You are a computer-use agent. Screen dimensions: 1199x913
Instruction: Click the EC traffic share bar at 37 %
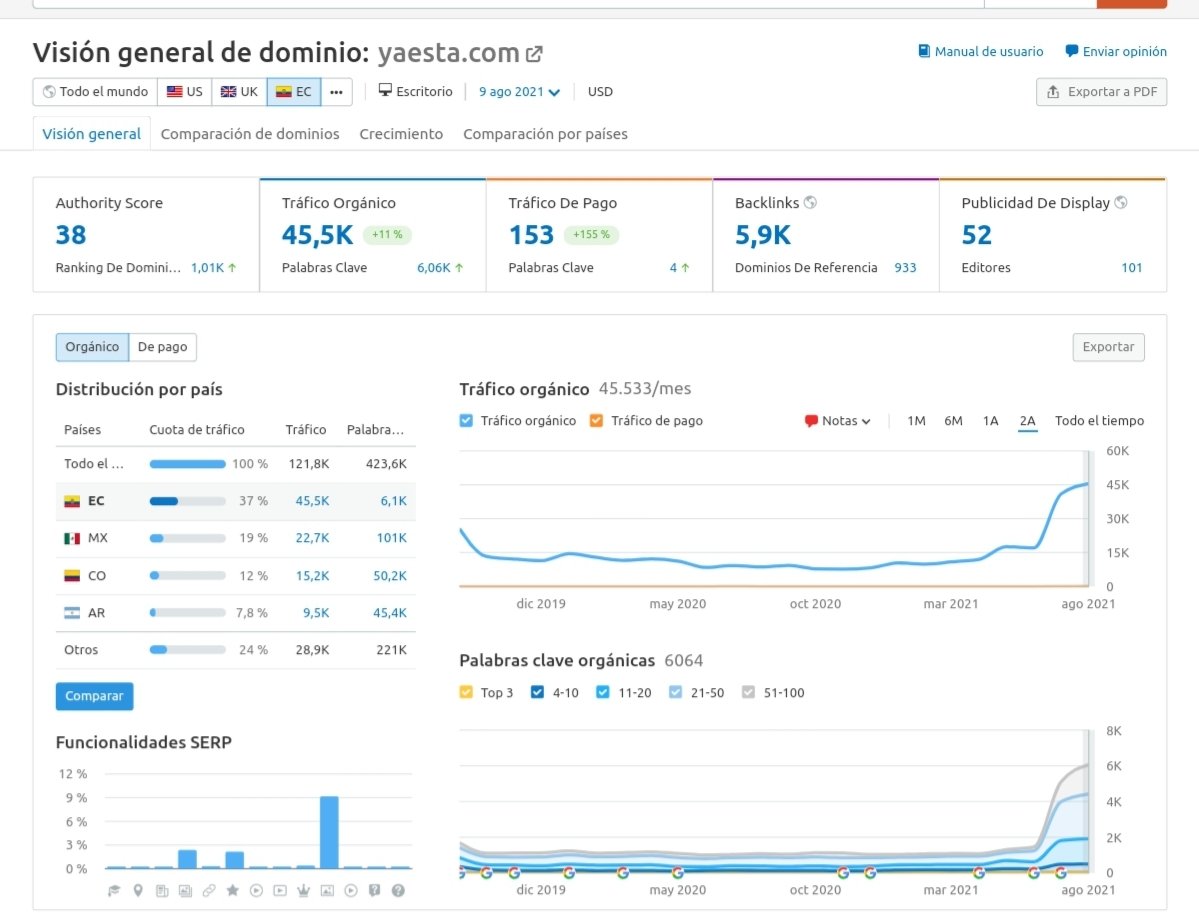tap(187, 502)
